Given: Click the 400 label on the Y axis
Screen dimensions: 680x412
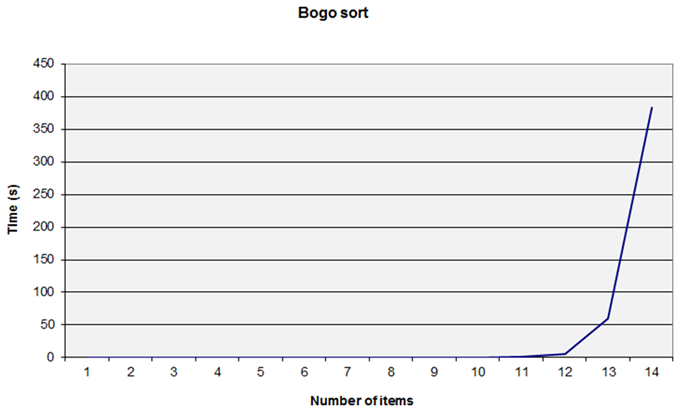Looking at the screenshot, I should click(x=43, y=96).
